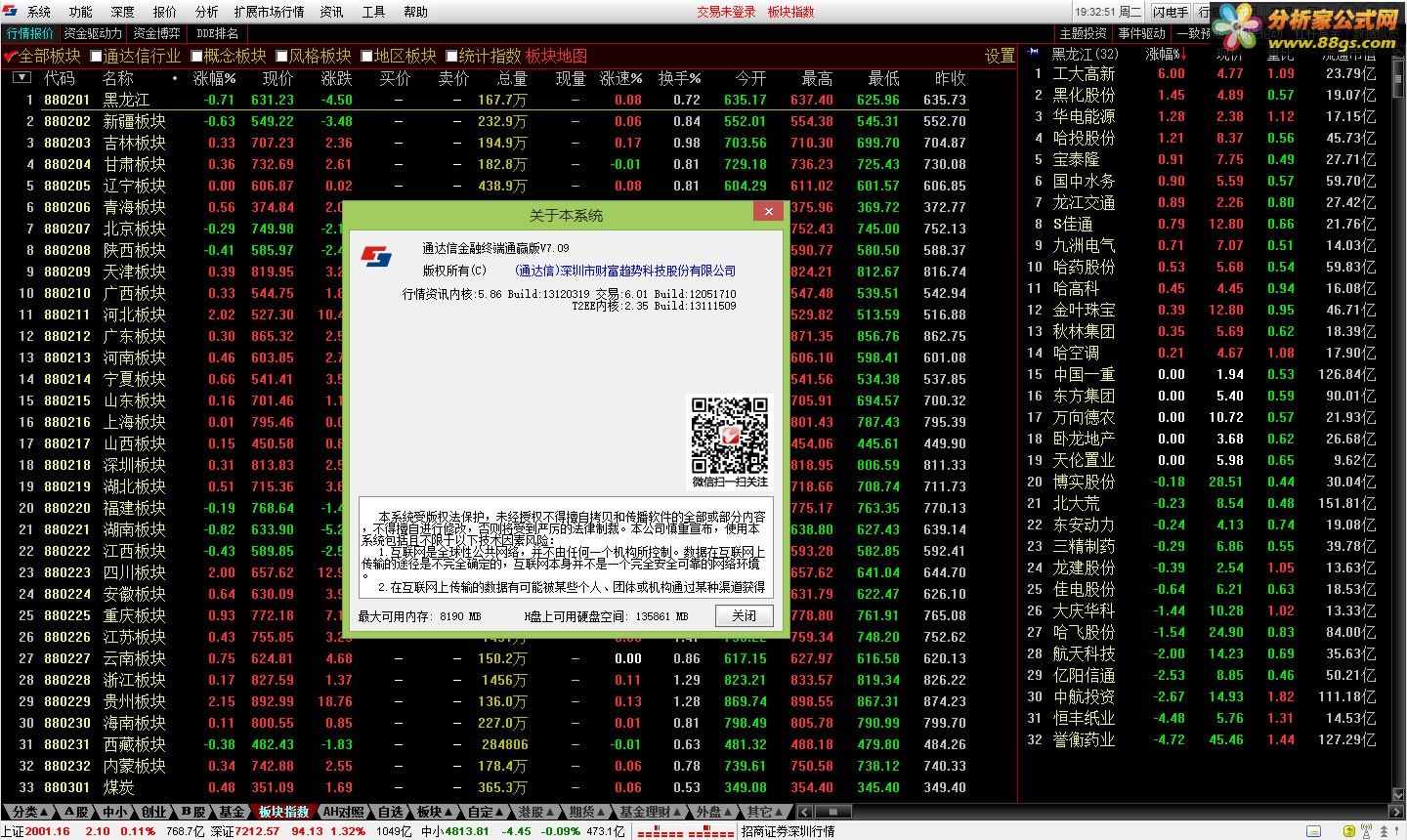1407x840 pixels.
Task: Open the 事件驱动 tab
Action: 1141,33
